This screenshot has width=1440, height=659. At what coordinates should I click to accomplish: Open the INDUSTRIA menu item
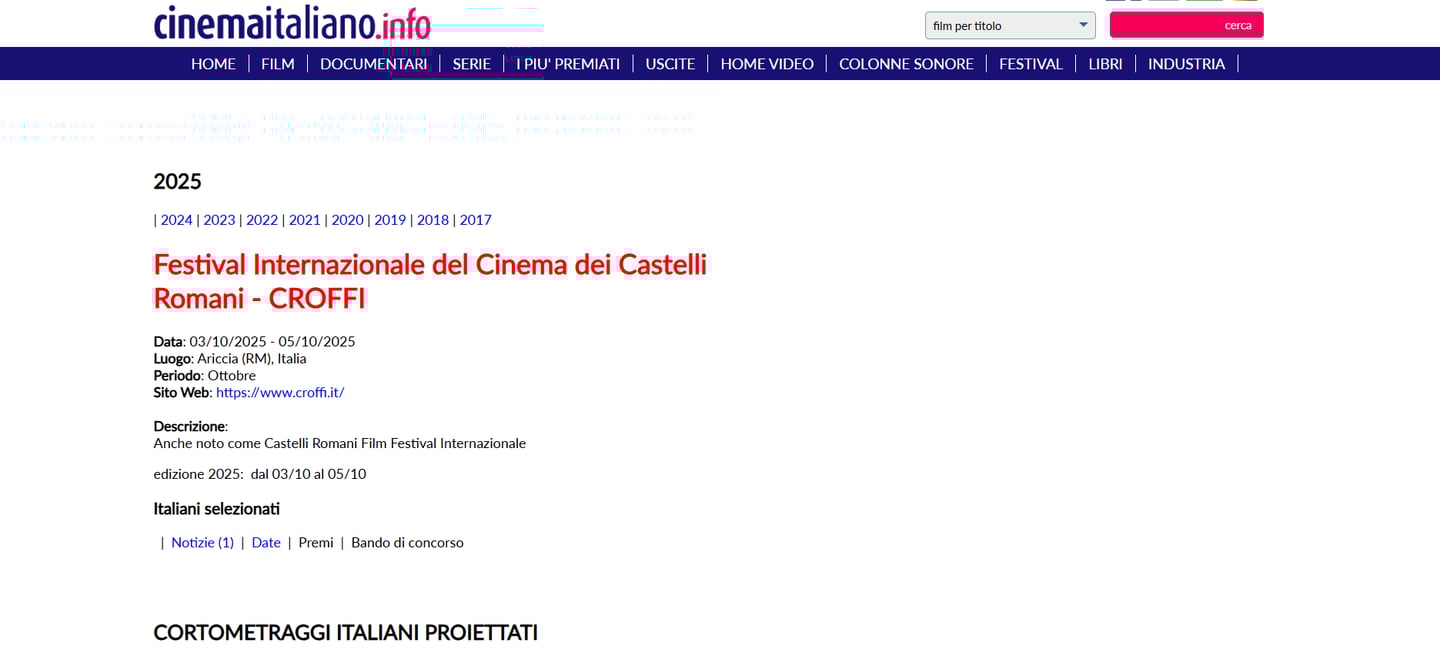1186,64
